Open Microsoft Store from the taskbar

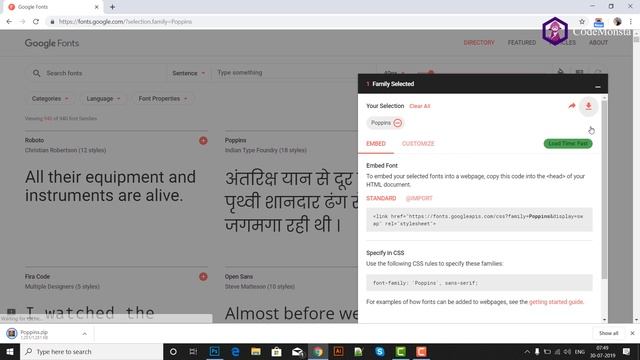point(276,351)
